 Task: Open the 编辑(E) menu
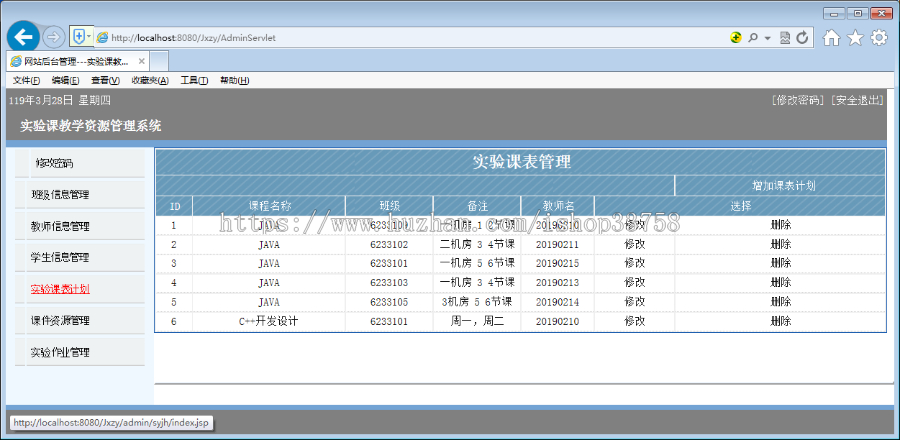[65, 80]
